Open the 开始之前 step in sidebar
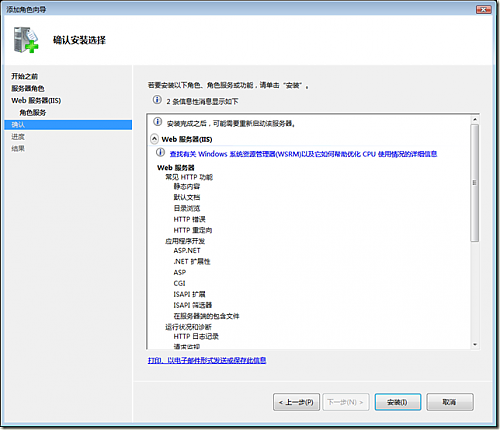The image size is (500, 430). (25, 76)
